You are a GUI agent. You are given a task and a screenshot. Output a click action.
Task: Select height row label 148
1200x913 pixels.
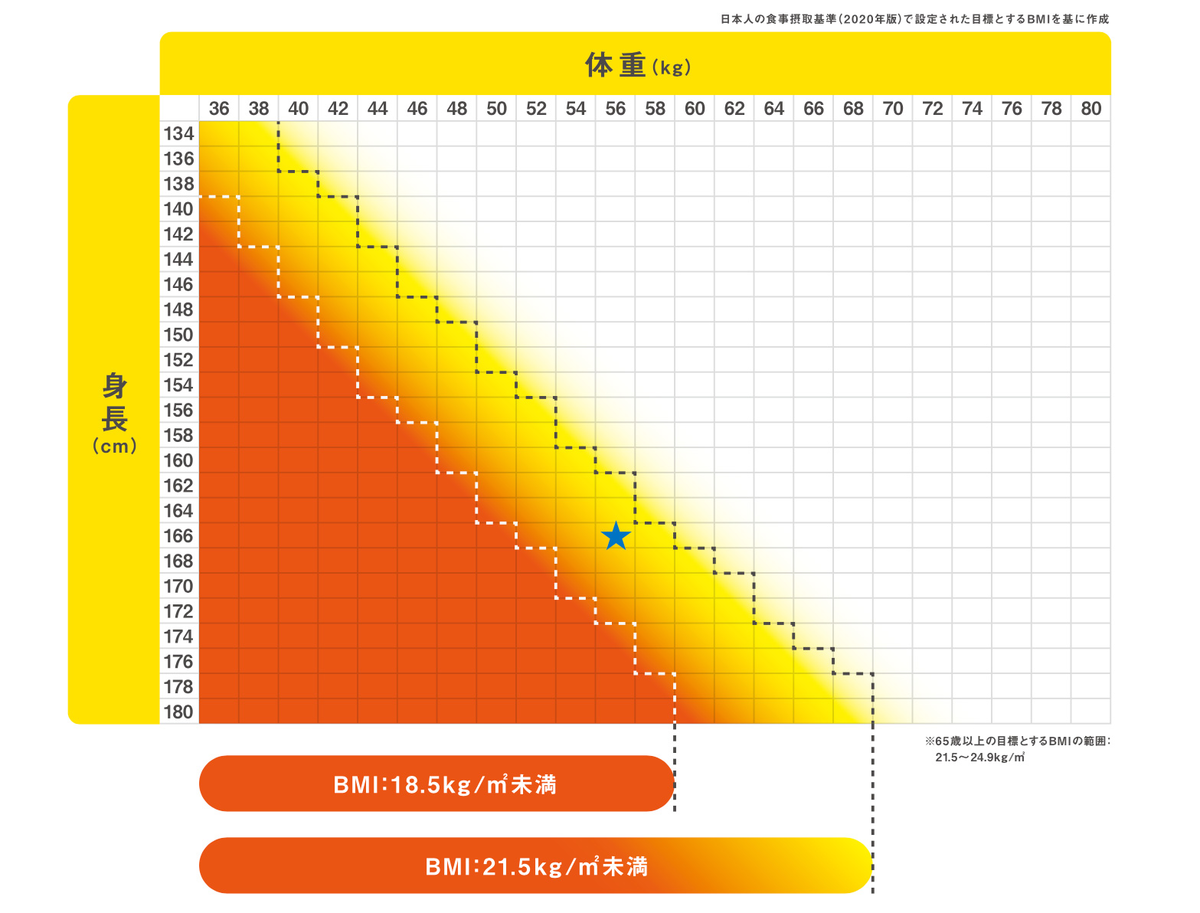(x=179, y=310)
